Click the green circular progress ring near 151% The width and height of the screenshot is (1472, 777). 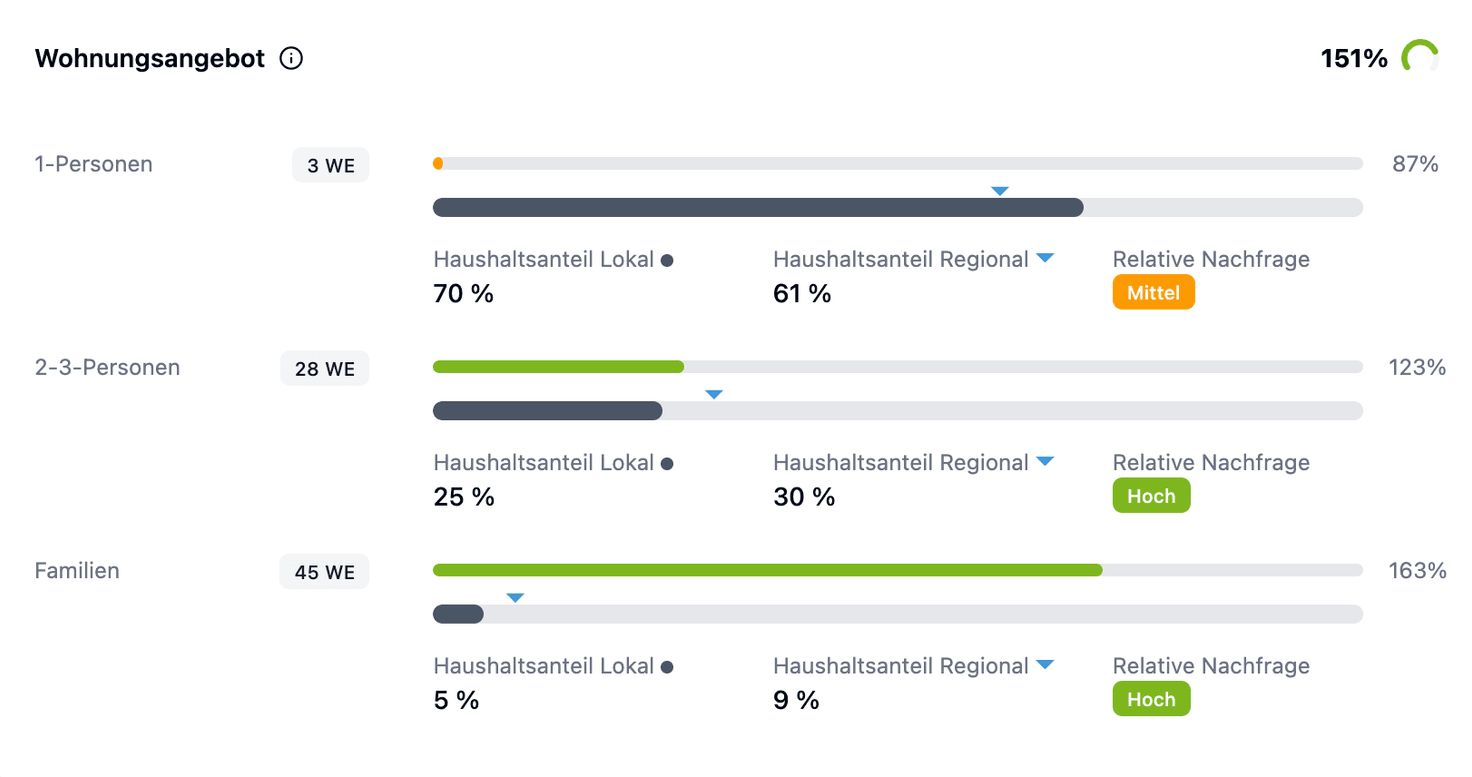click(x=1420, y=58)
